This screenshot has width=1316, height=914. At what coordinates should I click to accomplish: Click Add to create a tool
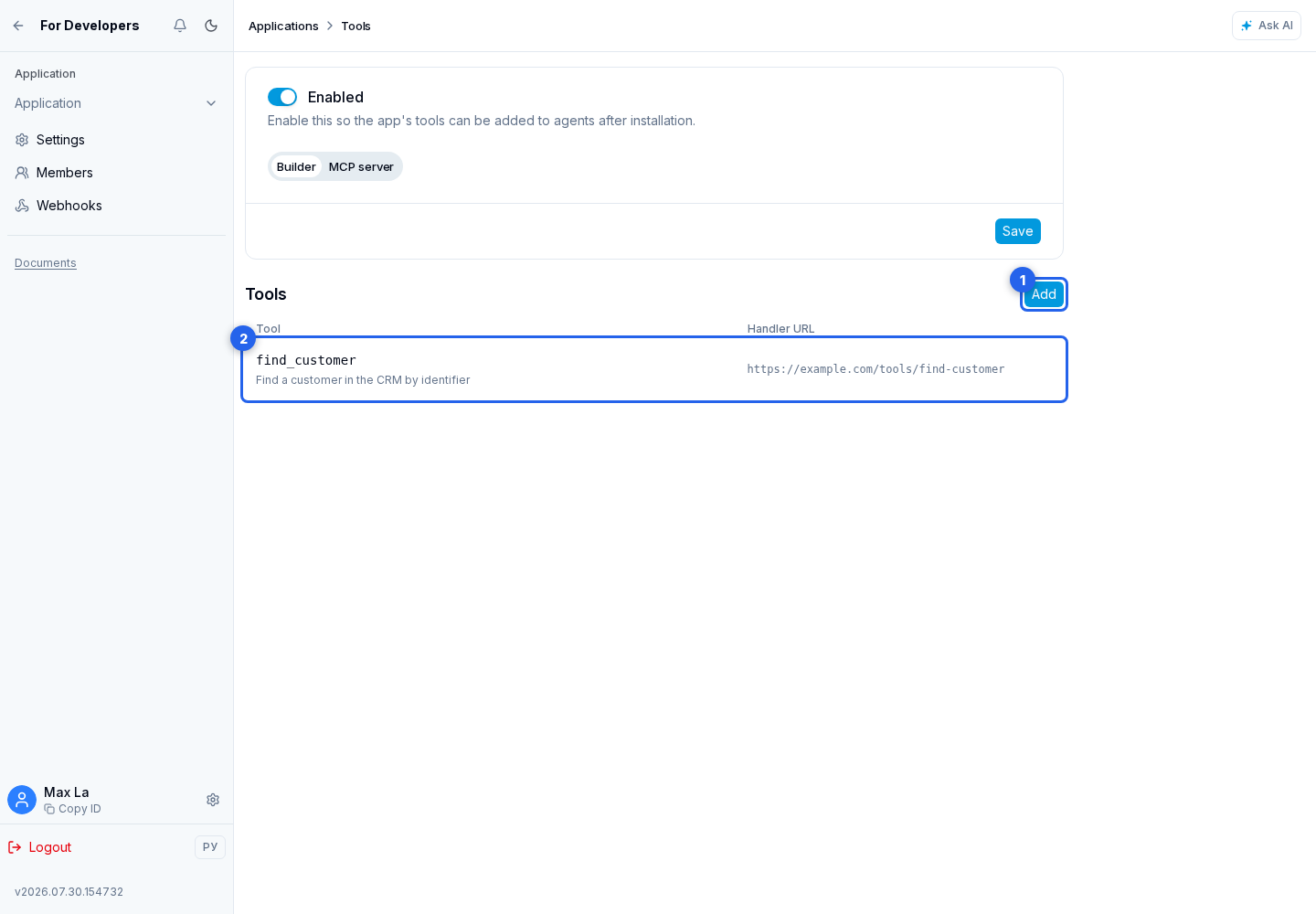pos(1044,294)
